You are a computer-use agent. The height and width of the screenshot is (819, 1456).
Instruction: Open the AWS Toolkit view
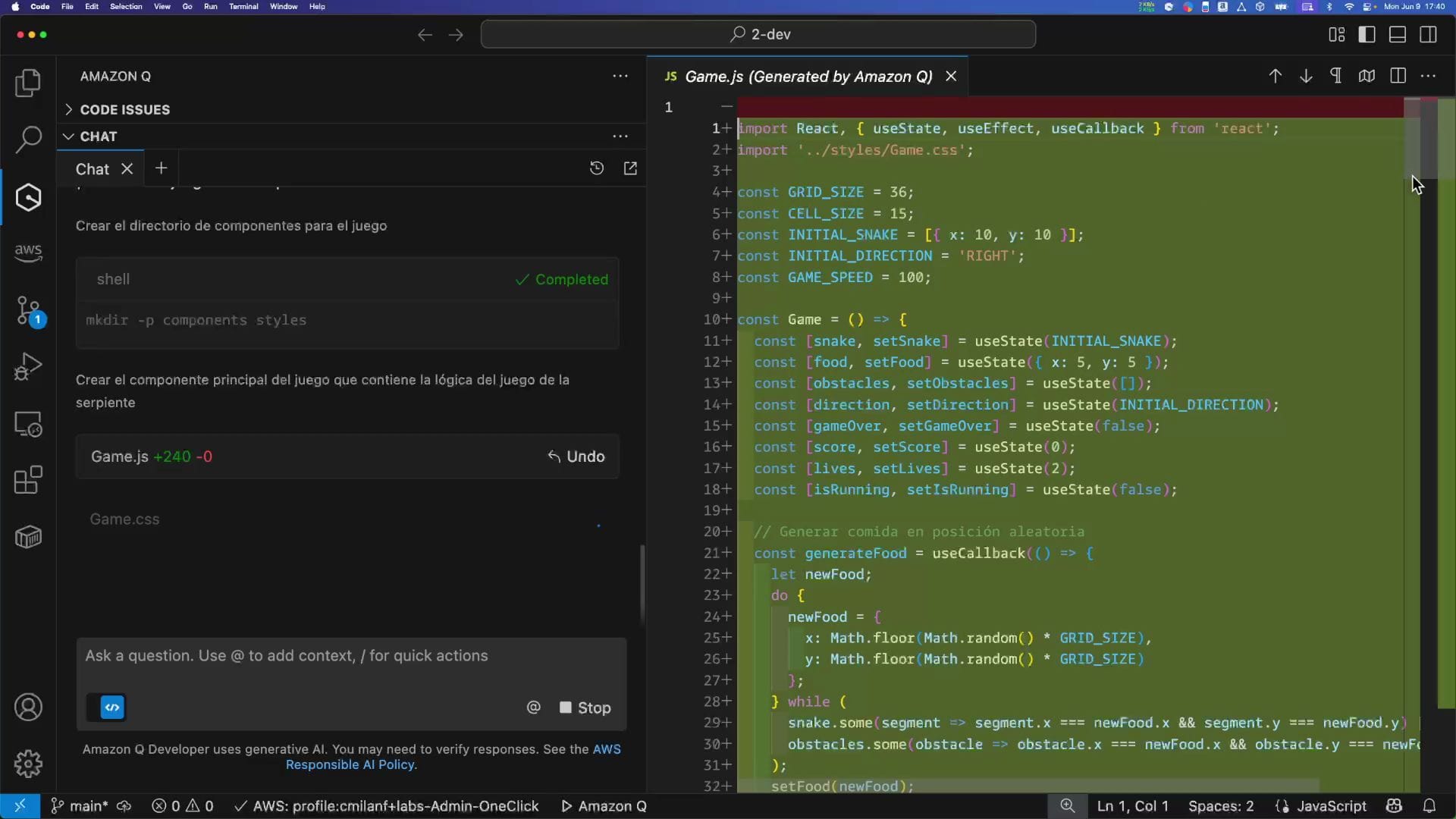(28, 253)
